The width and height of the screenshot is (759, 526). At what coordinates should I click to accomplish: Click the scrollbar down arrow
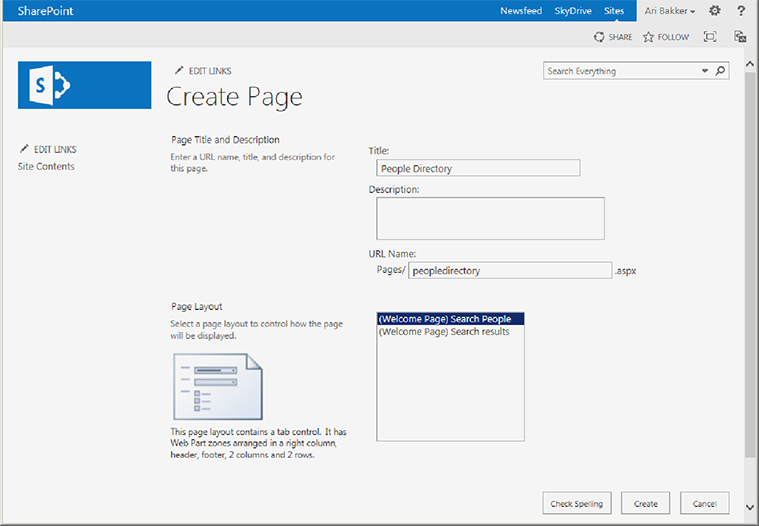(750, 507)
